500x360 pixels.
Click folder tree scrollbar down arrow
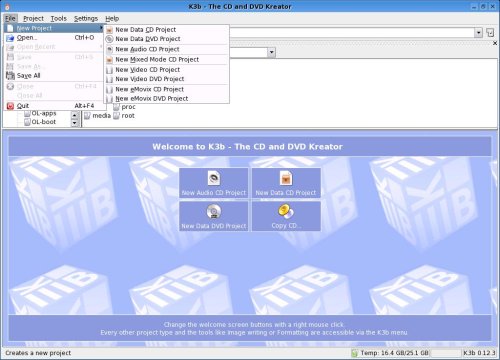(75, 123)
